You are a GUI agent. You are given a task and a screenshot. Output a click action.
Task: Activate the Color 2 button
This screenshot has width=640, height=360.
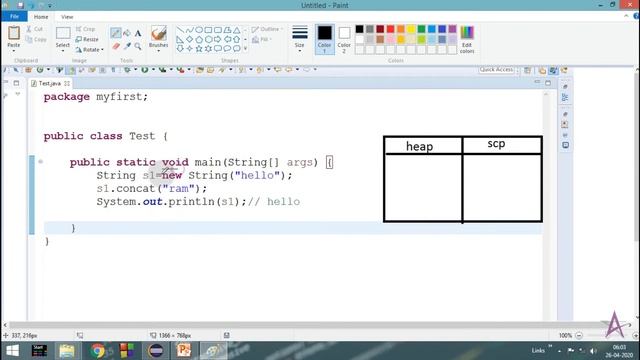pos(344,40)
